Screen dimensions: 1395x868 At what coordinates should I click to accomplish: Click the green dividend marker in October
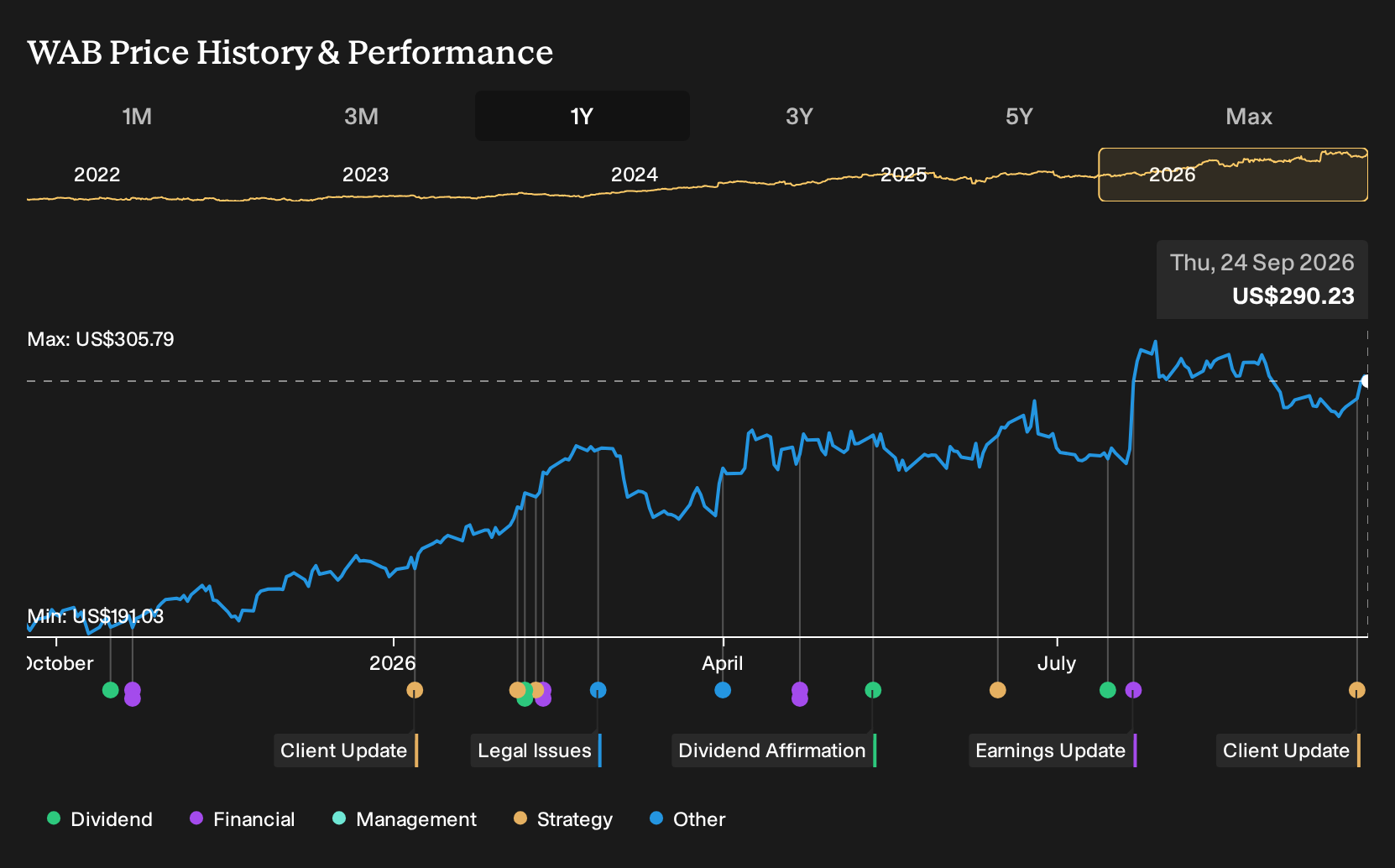110,690
